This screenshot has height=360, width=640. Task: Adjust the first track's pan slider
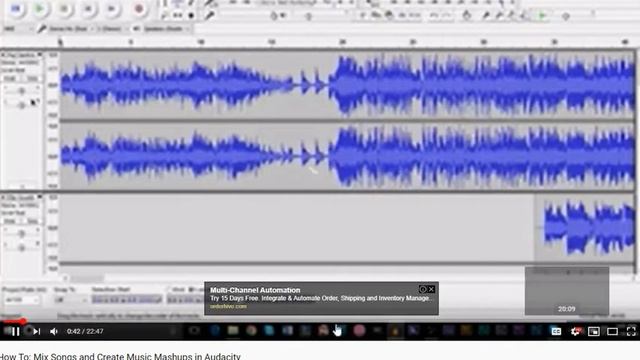[x=21, y=105]
